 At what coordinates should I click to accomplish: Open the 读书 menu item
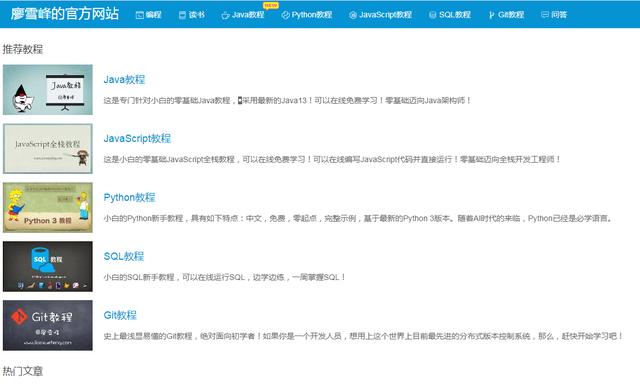pyautogui.click(x=197, y=15)
